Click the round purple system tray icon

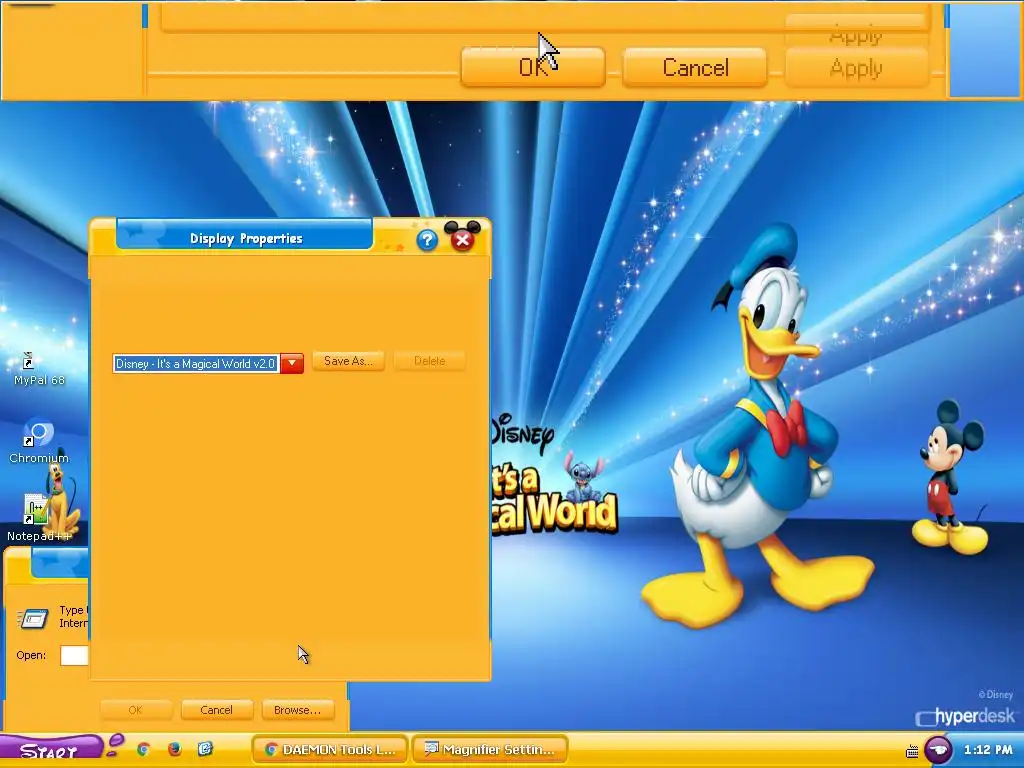pos(938,750)
